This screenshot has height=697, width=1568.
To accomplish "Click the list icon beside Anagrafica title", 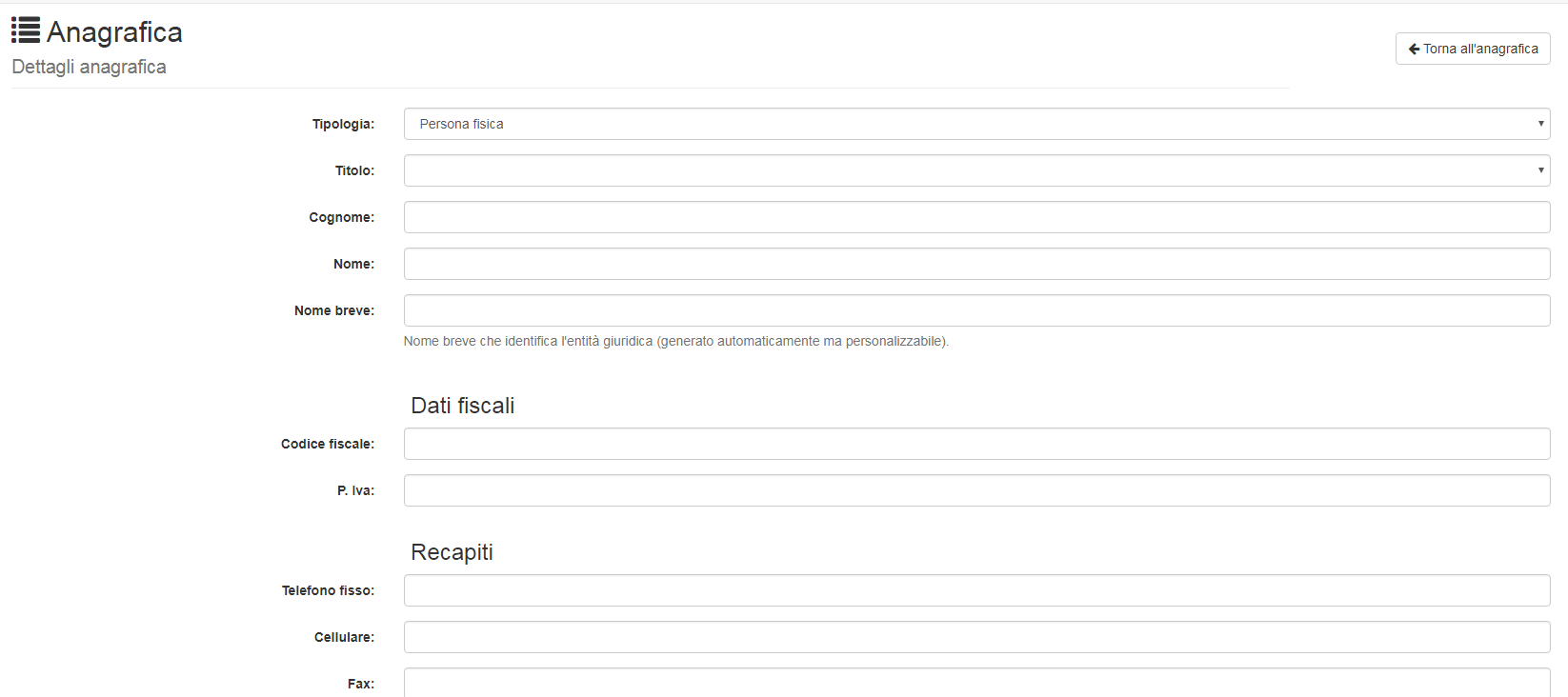I will pyautogui.click(x=26, y=30).
